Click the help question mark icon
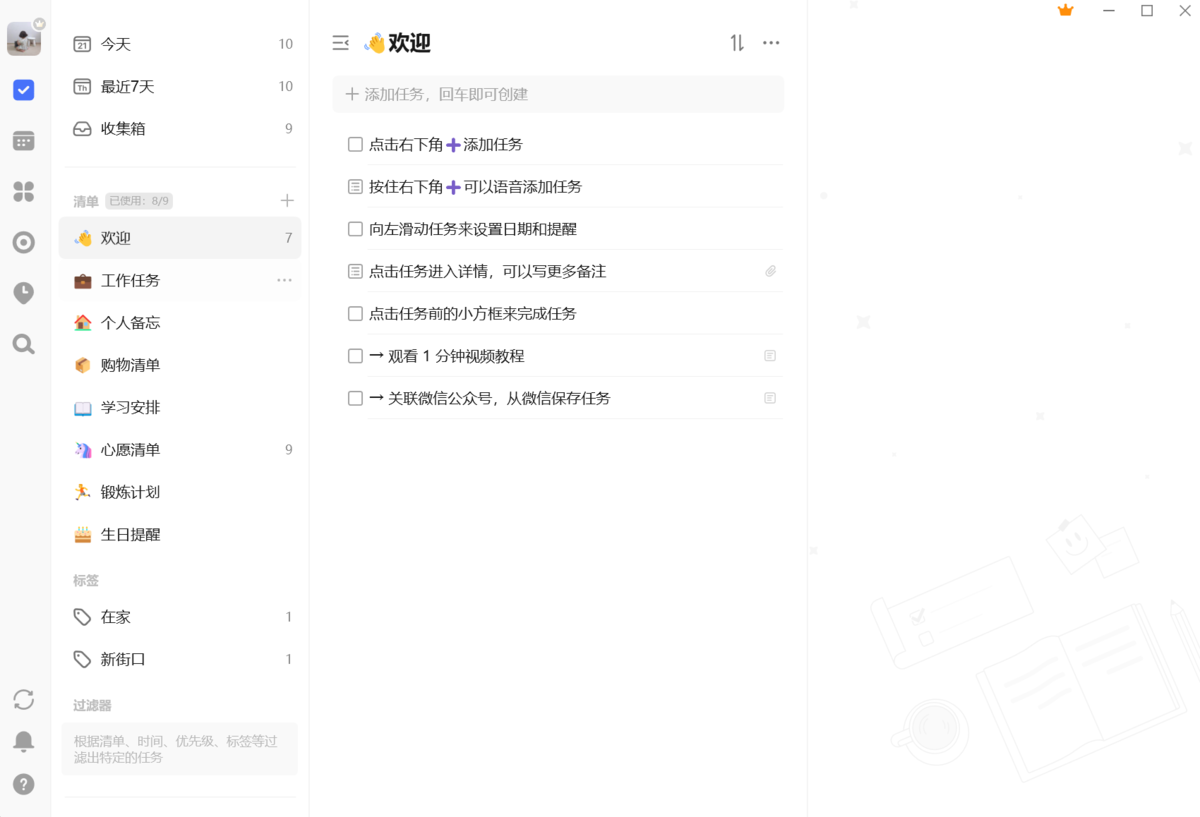Image resolution: width=1200 pixels, height=817 pixels. point(23,783)
